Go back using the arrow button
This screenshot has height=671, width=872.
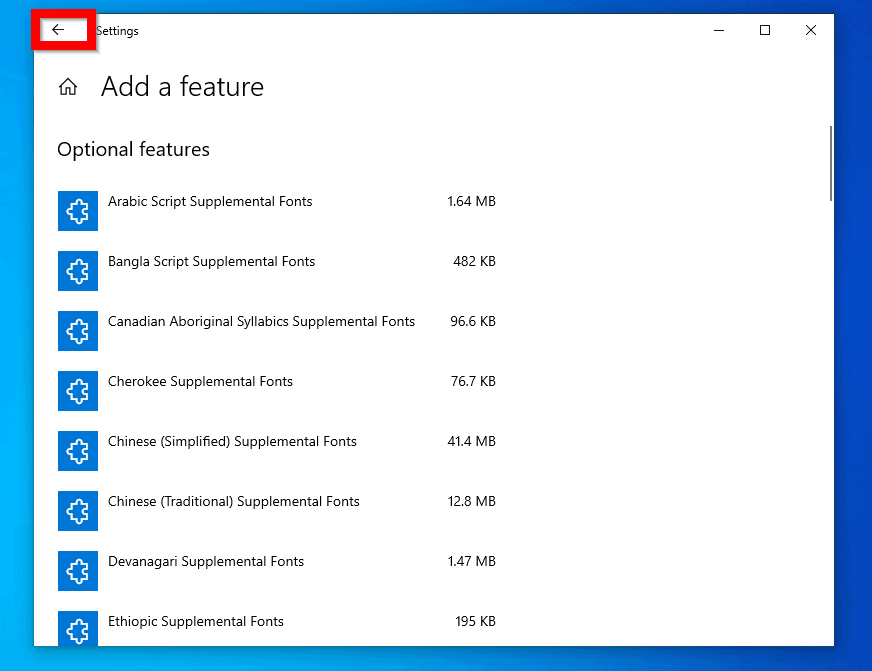pos(58,30)
